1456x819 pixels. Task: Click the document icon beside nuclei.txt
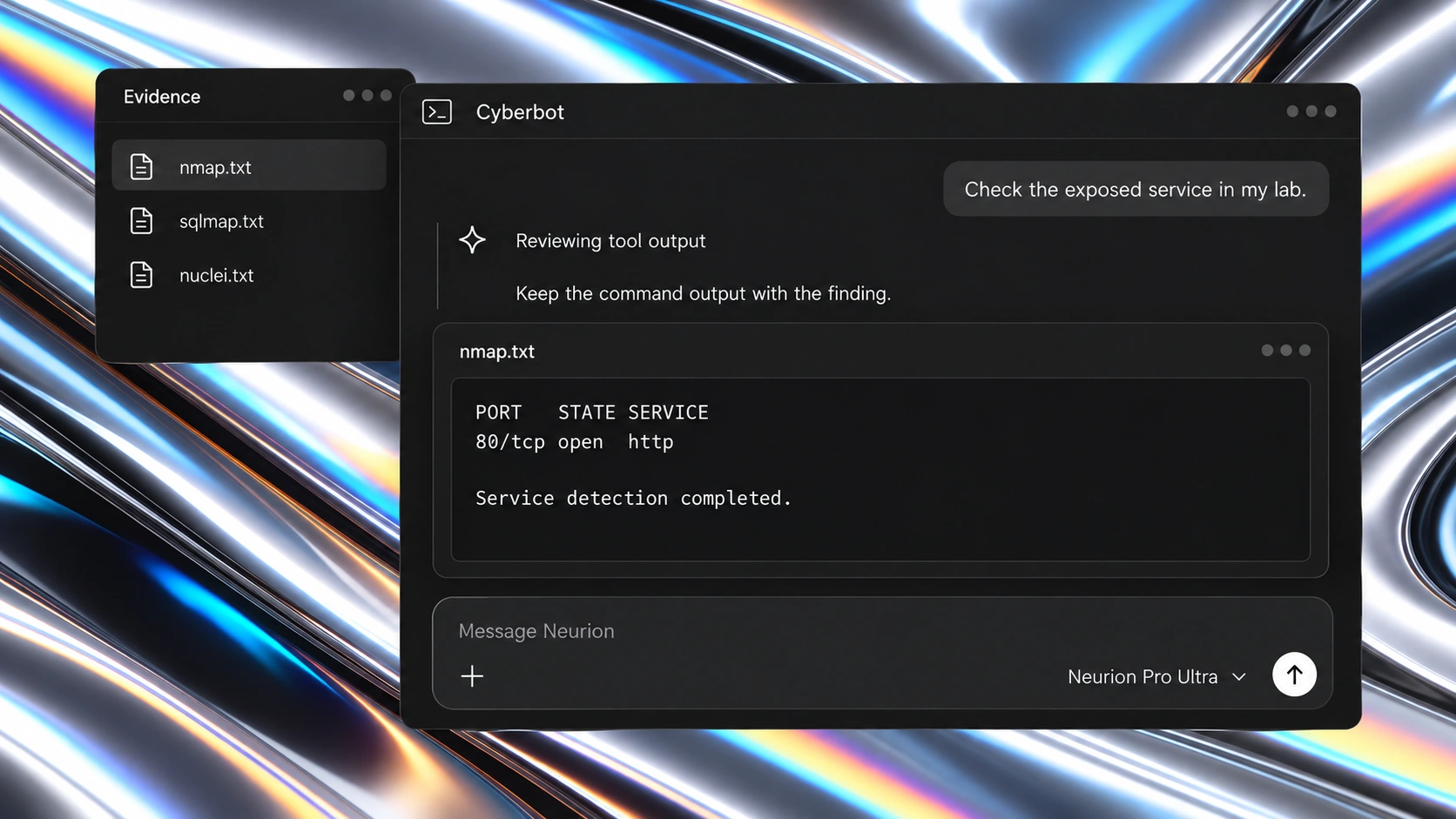click(x=141, y=275)
